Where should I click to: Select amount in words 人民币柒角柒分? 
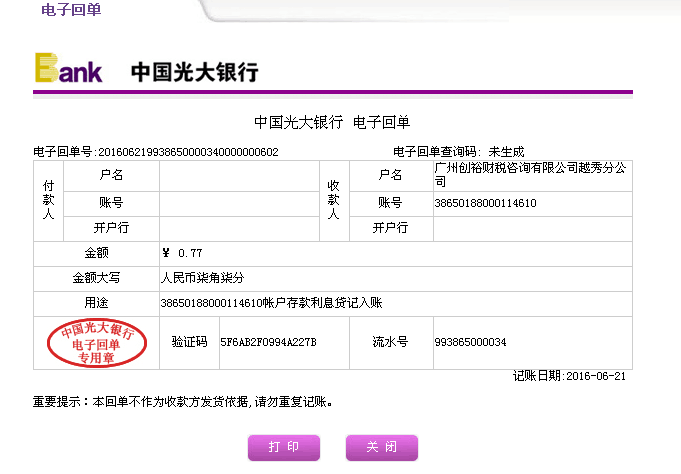point(202,278)
